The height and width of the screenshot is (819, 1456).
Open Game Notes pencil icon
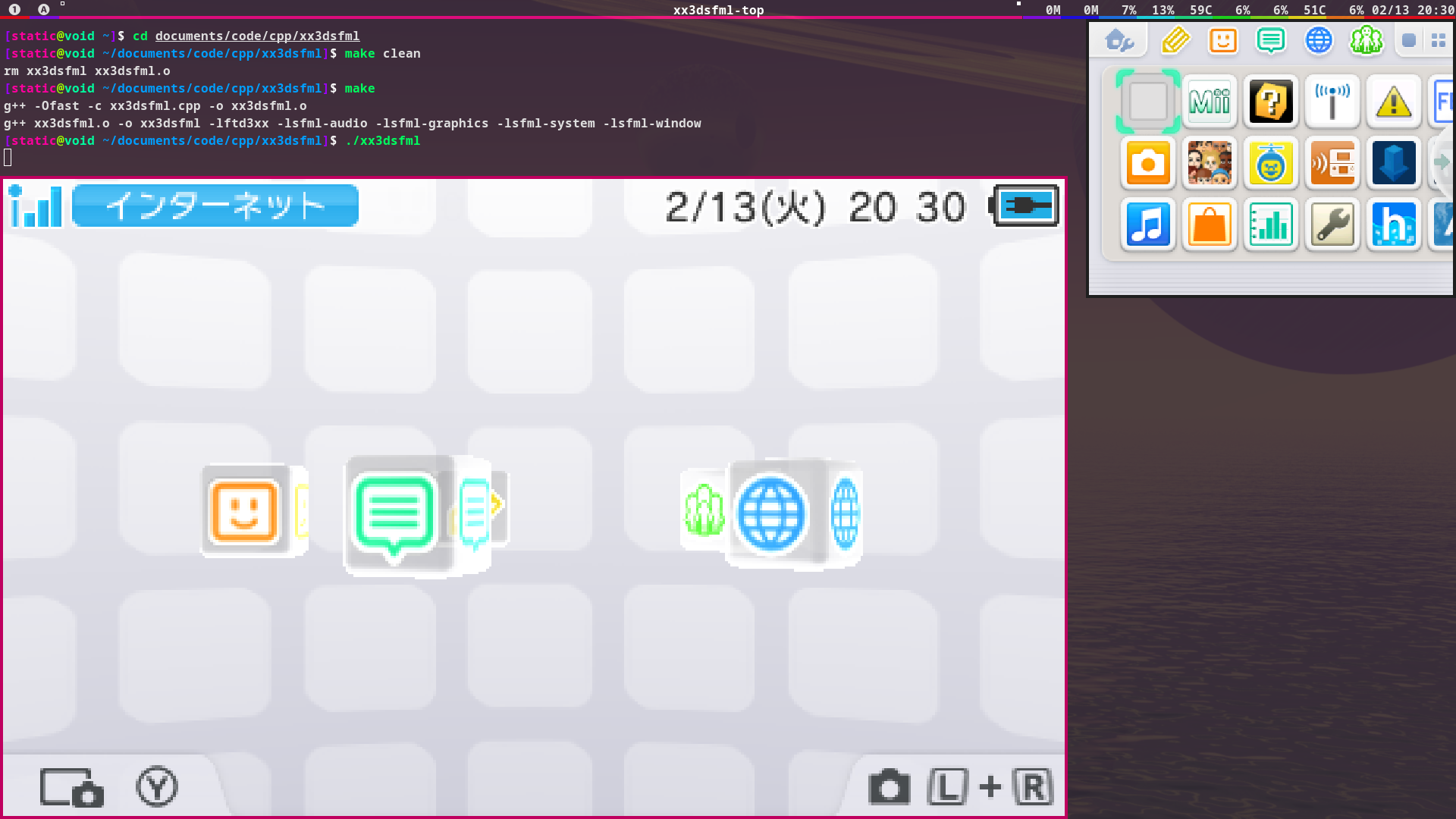1175,40
